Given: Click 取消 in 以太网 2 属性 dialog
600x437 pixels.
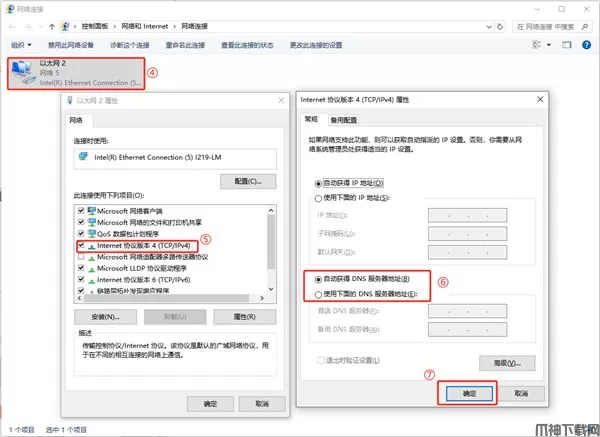Looking at the screenshot, I should coord(262,404).
